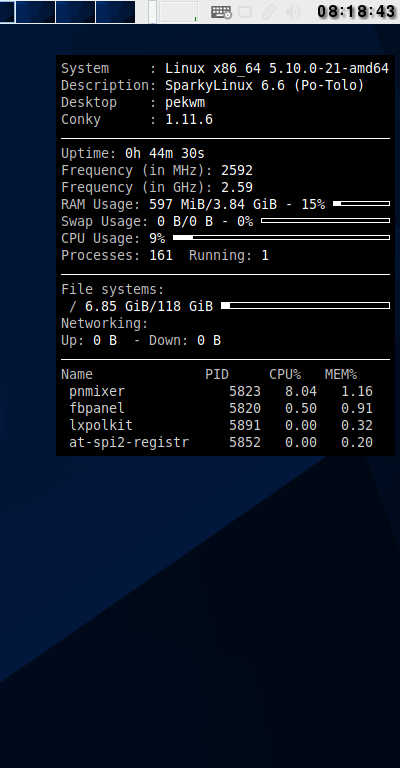Click the display monitor tray icon
The image size is (400, 768).
(x=245, y=12)
